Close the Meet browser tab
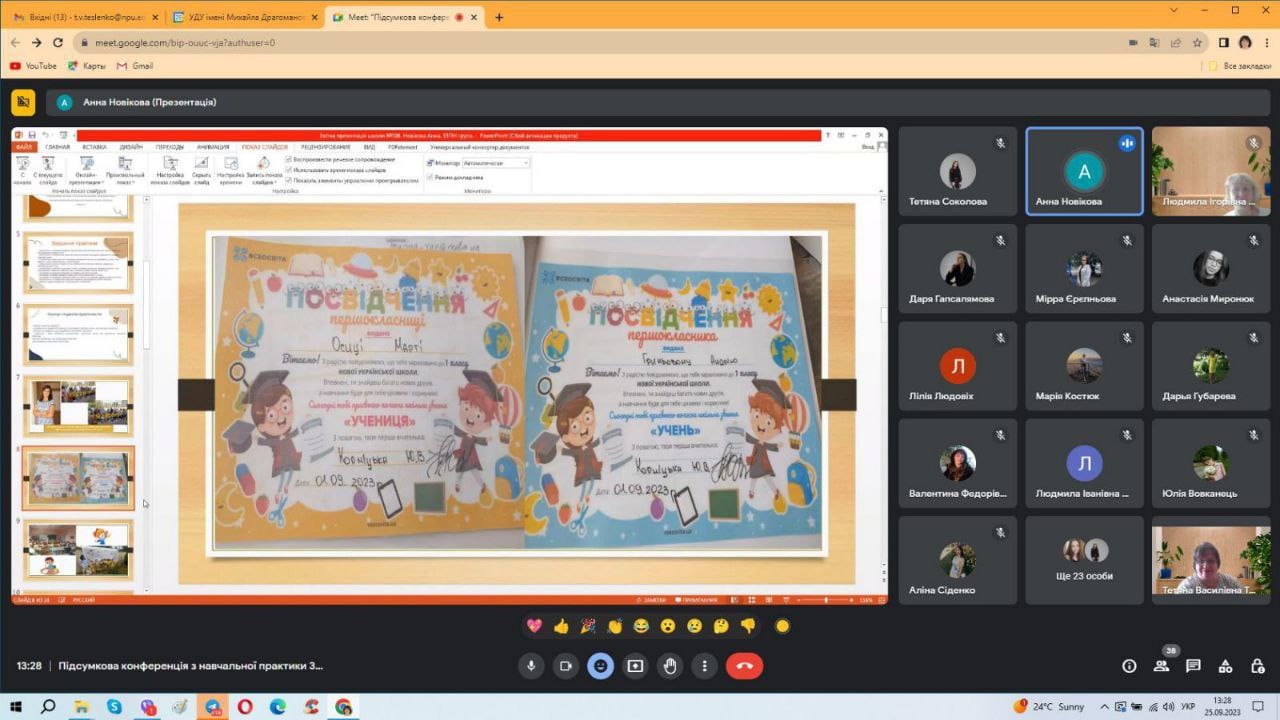The image size is (1280, 720). pos(473,17)
